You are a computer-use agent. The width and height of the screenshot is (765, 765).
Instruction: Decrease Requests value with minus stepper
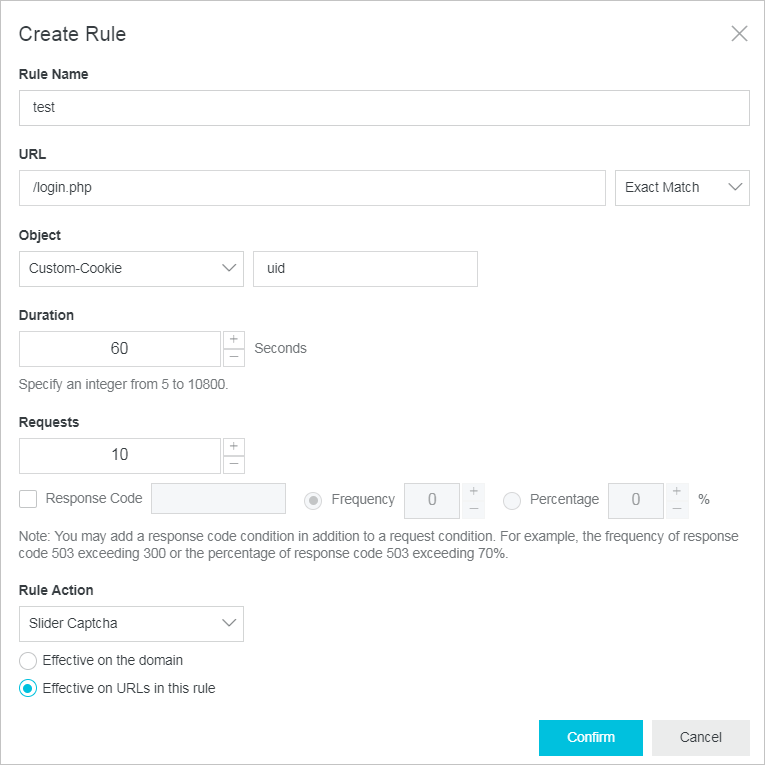(234, 464)
